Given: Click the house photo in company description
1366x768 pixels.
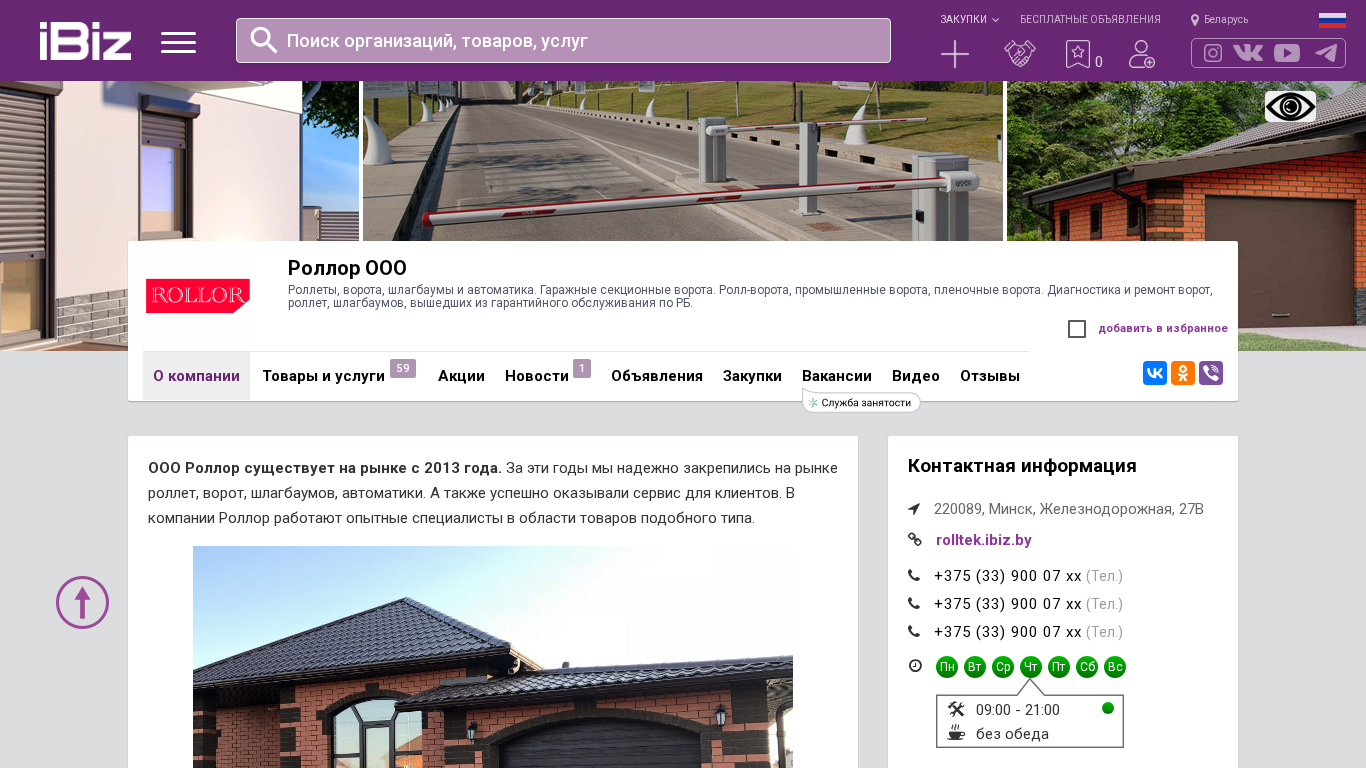Looking at the screenshot, I should (493, 657).
